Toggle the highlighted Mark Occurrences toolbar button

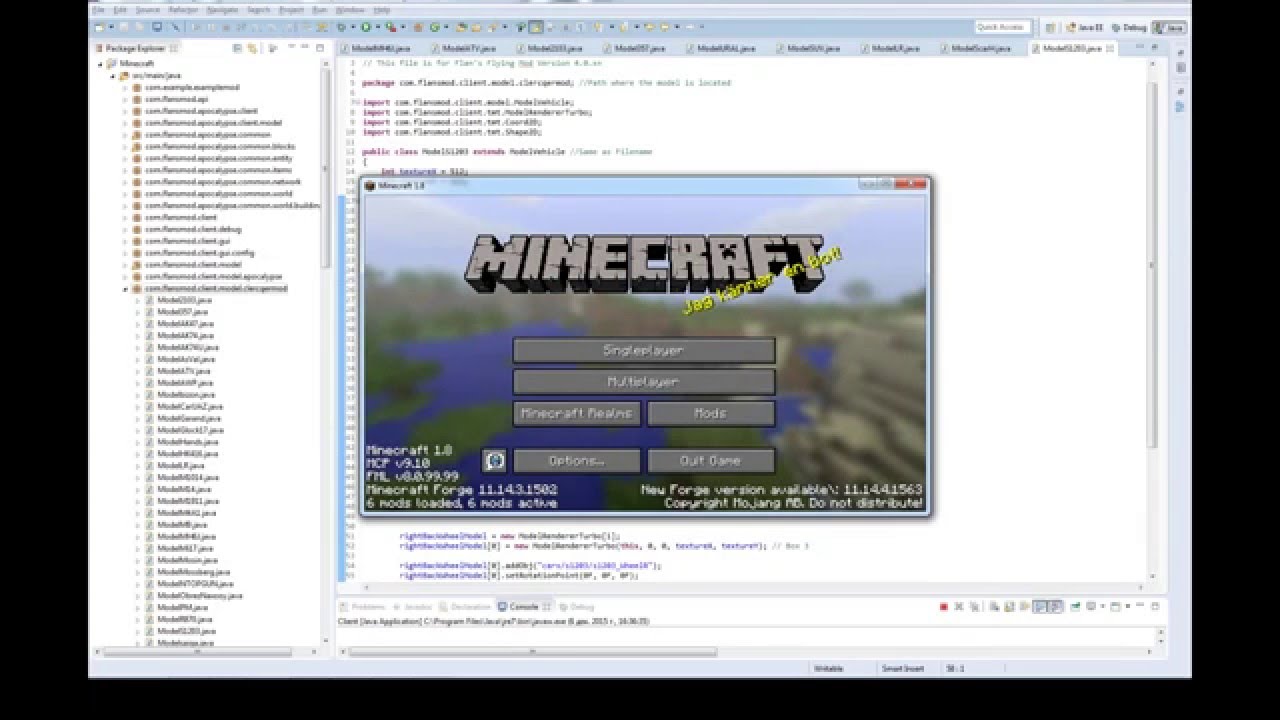tap(535, 27)
